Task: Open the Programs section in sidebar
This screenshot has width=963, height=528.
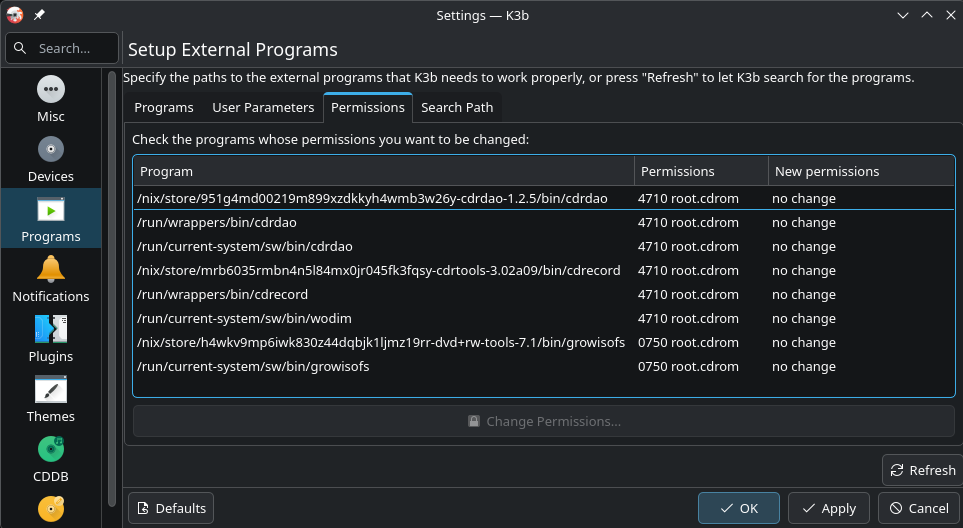Action: tap(51, 219)
